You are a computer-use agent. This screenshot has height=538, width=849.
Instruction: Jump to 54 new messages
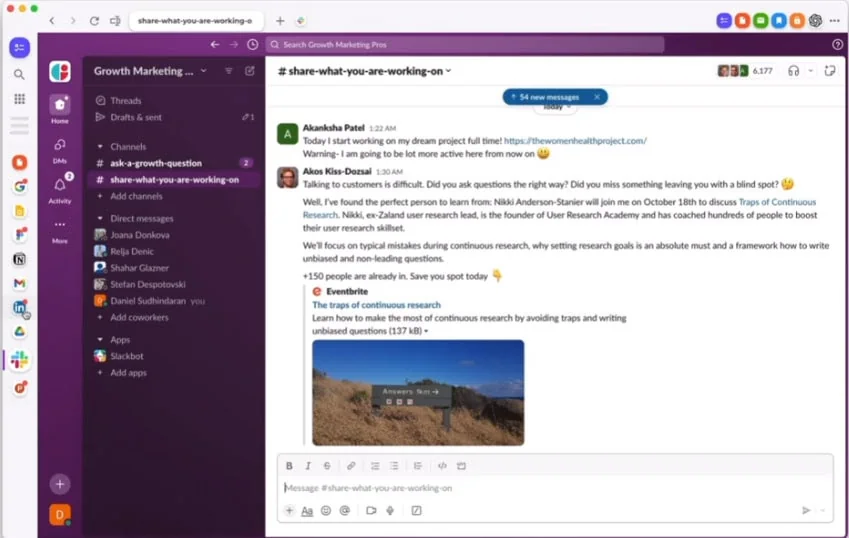548,97
